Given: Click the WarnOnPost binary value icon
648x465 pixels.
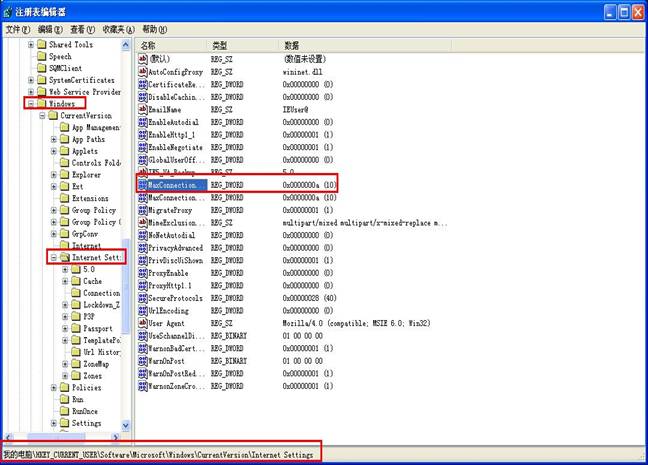Looking at the screenshot, I should coord(141,360).
